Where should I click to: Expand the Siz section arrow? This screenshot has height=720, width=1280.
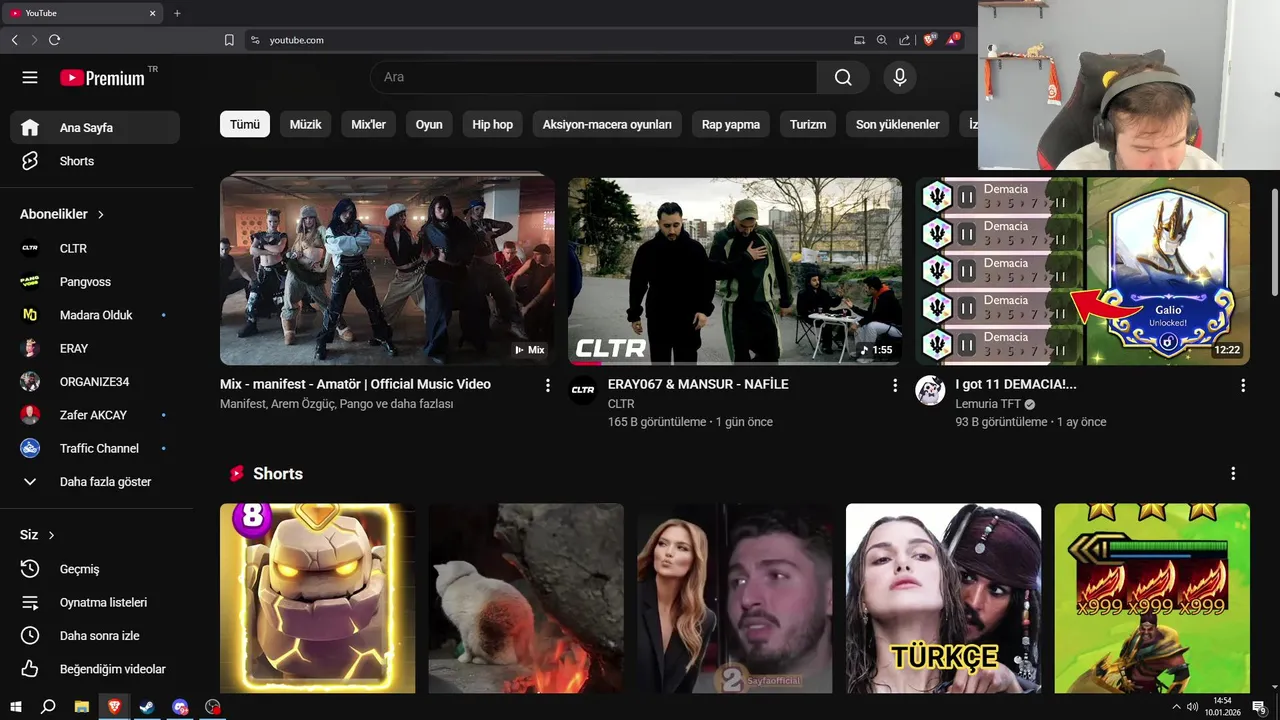(x=52, y=535)
